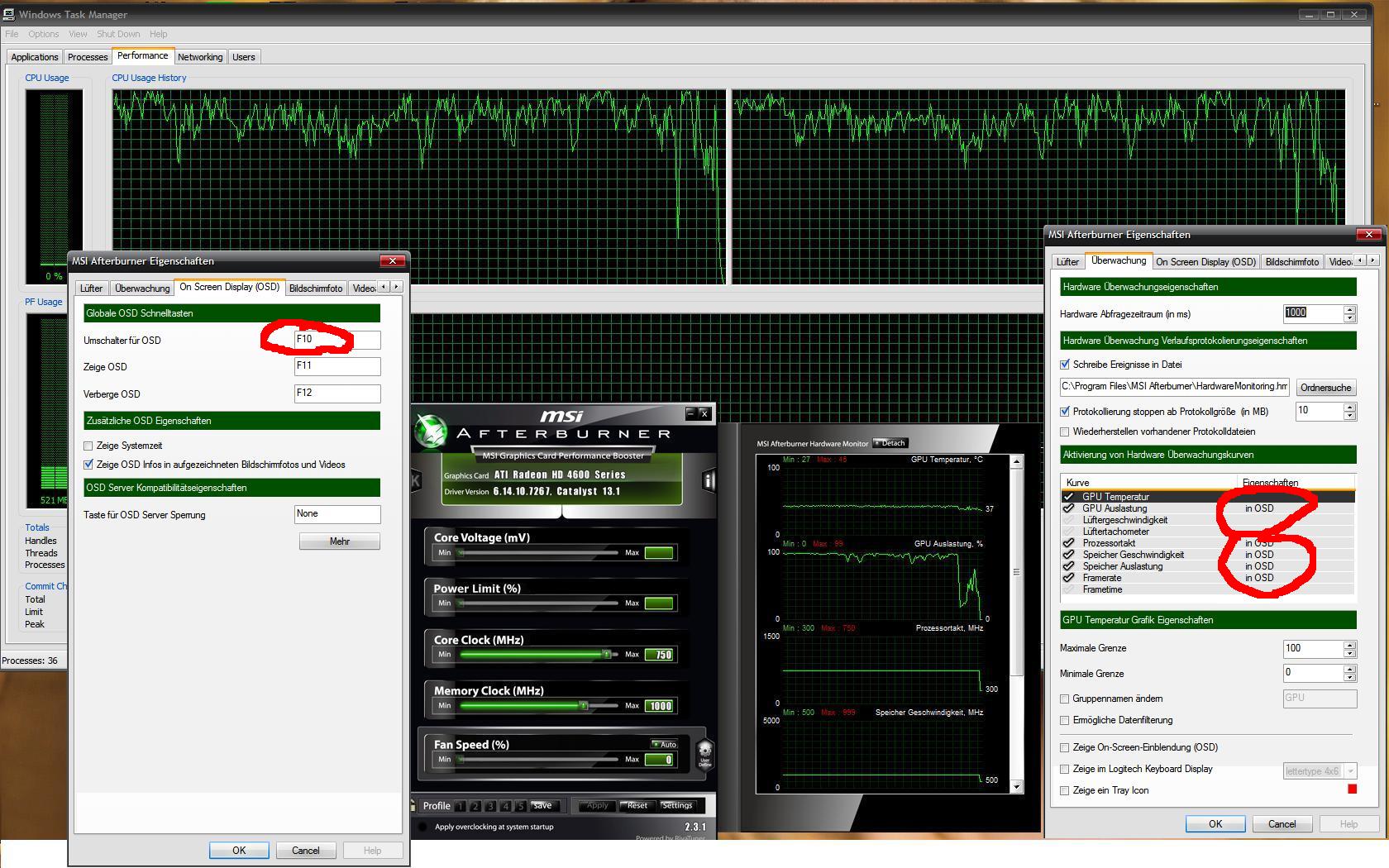Enable the Zeige Systemzeit checkbox
Viewport: 1389px width, 868px height.
(x=88, y=446)
